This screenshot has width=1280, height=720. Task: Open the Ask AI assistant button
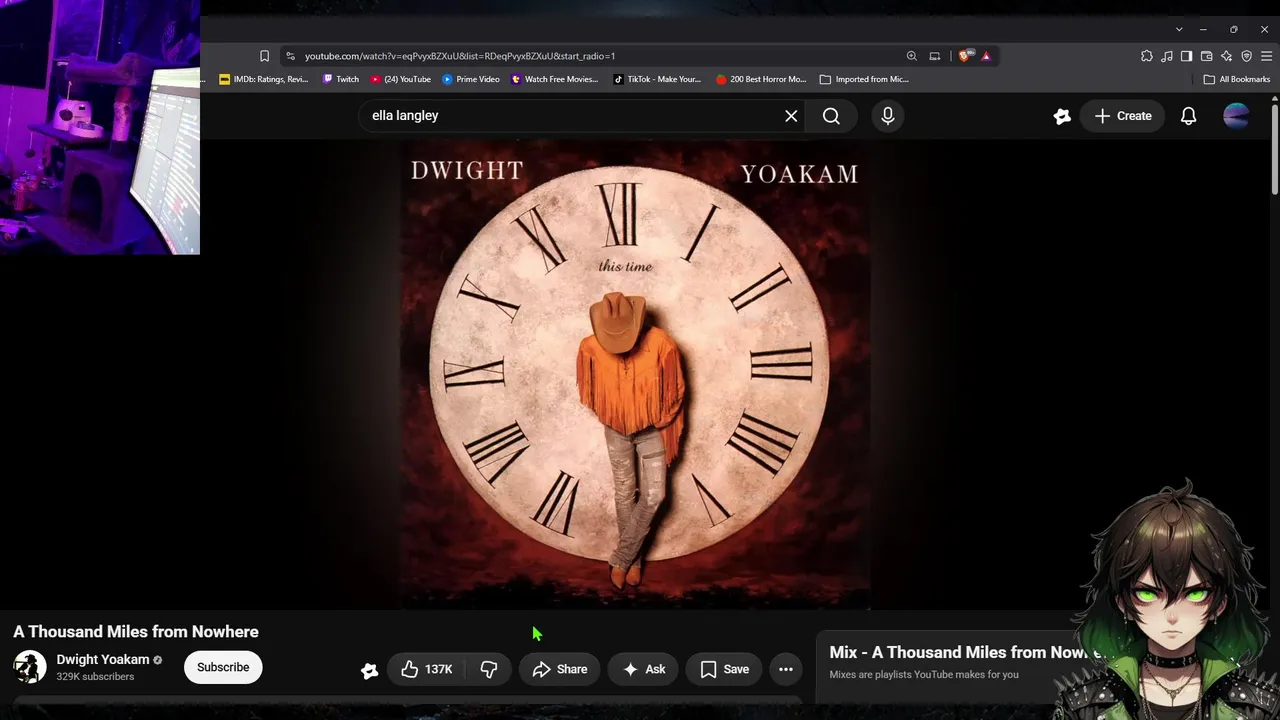(644, 669)
